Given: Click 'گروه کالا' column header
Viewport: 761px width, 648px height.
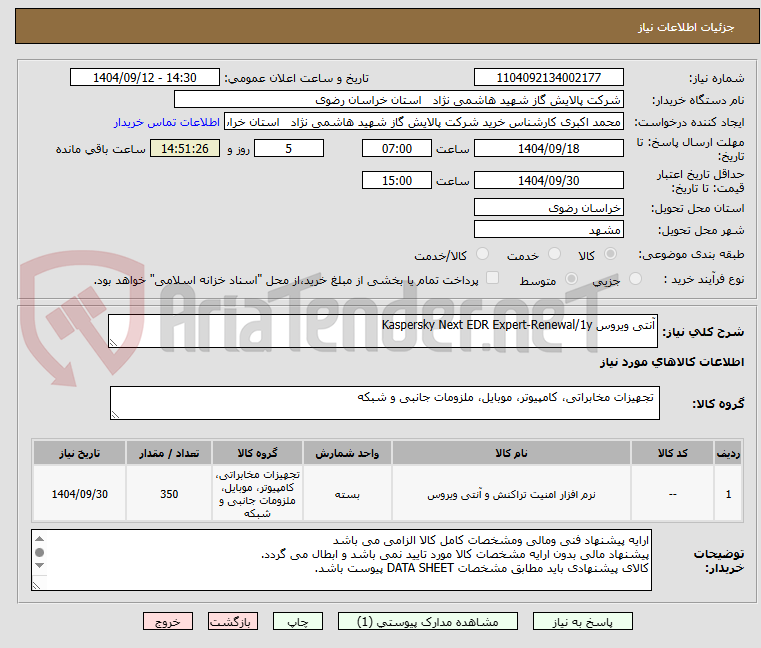Looking at the screenshot, I should coord(257,453).
